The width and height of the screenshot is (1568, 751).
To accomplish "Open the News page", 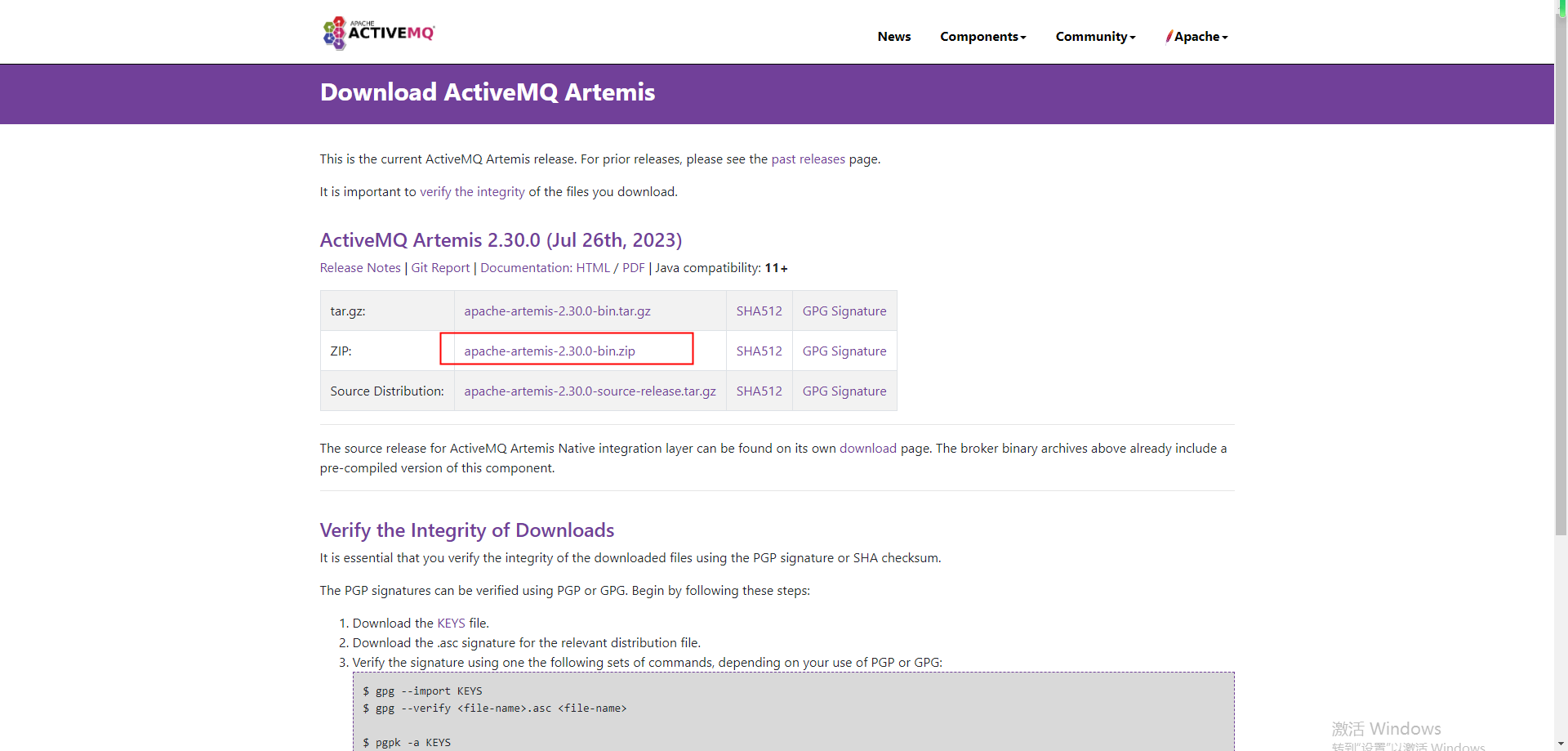I will click(893, 37).
